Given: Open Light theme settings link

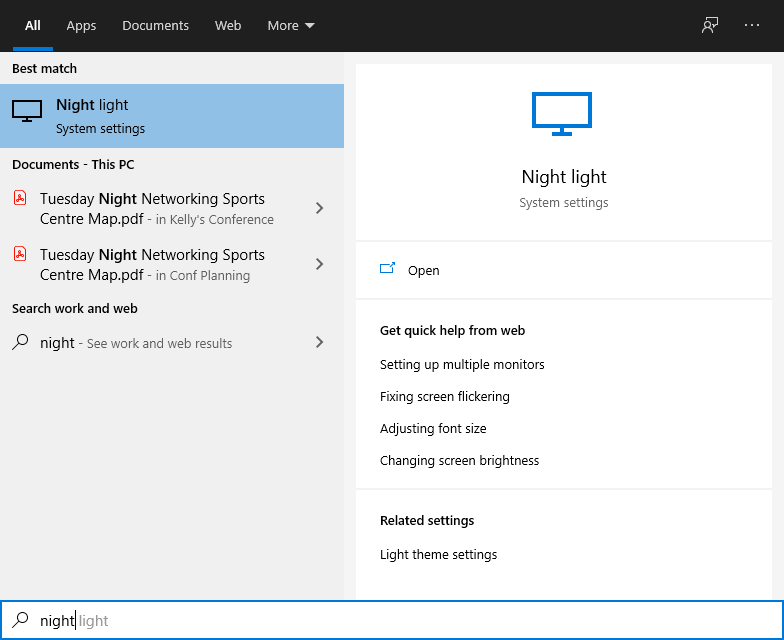Looking at the screenshot, I should click(438, 554).
